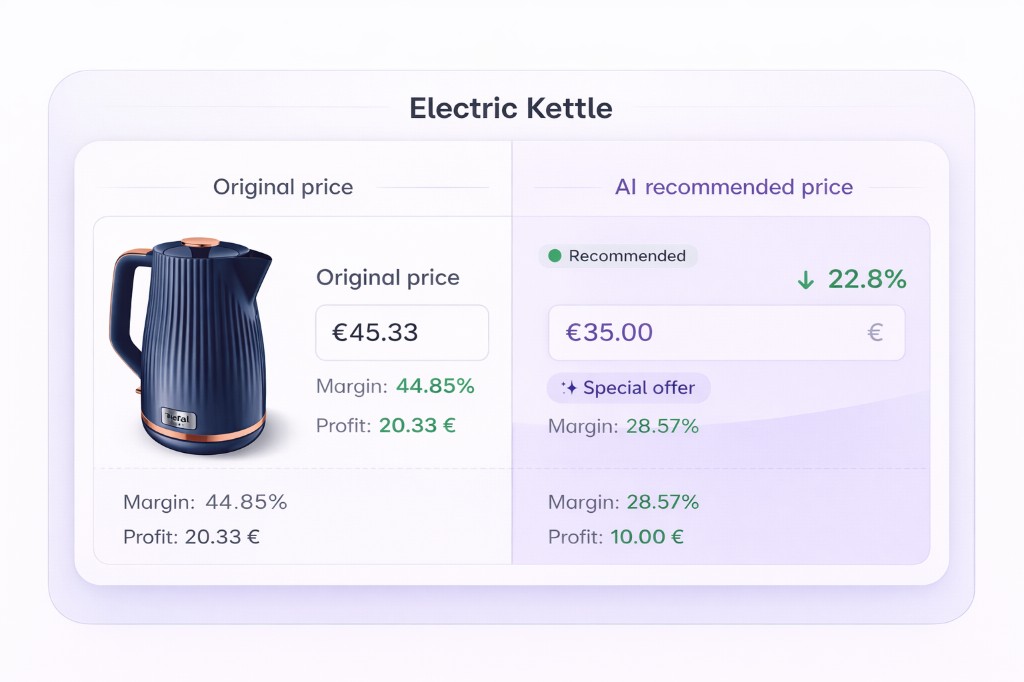Click the Profit 10.00 € summary value
This screenshot has height=682, width=1024.
[647, 537]
